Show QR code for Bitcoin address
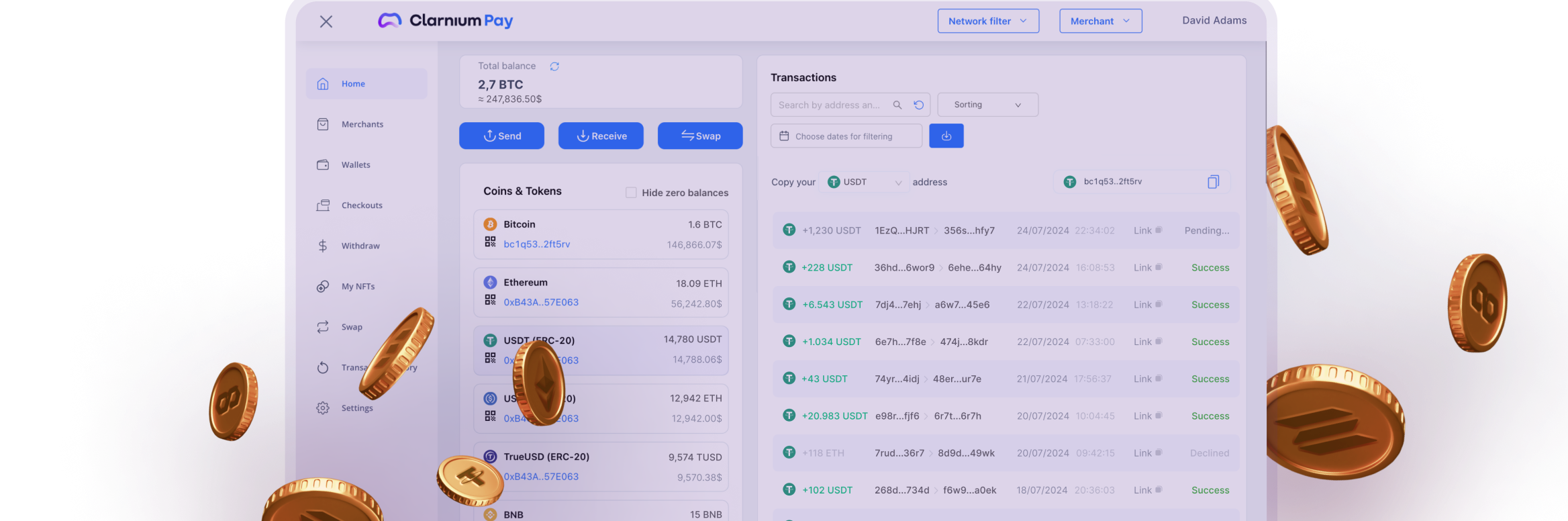Viewport: 1568px width, 521px height. click(x=490, y=242)
